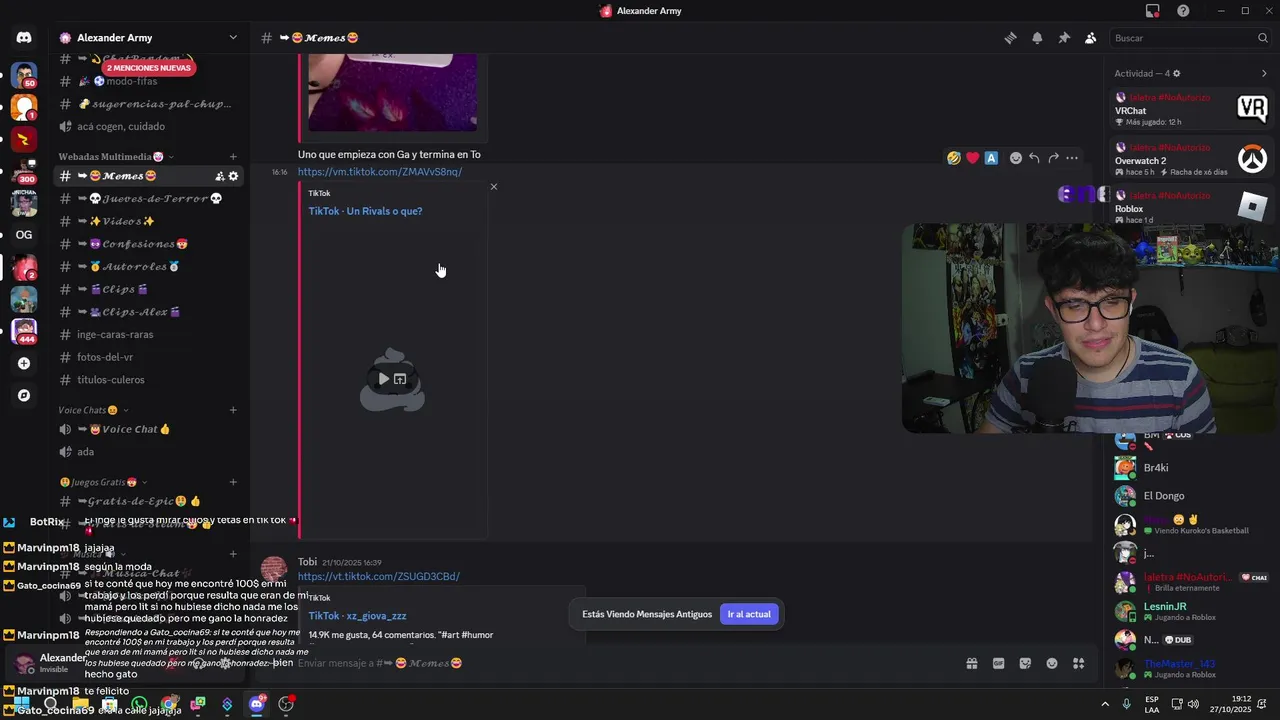This screenshot has width=1280, height=720.
Task: Select the Autoroles channel
Action: click(x=148, y=267)
